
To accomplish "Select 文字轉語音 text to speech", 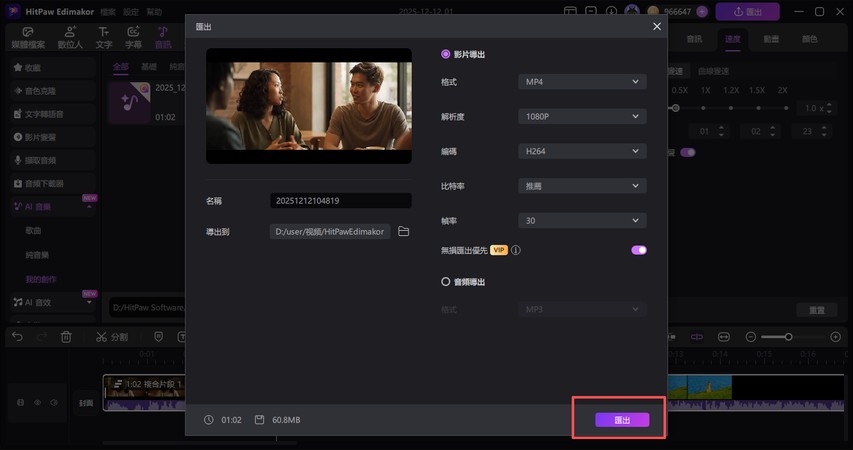I will click(52, 114).
